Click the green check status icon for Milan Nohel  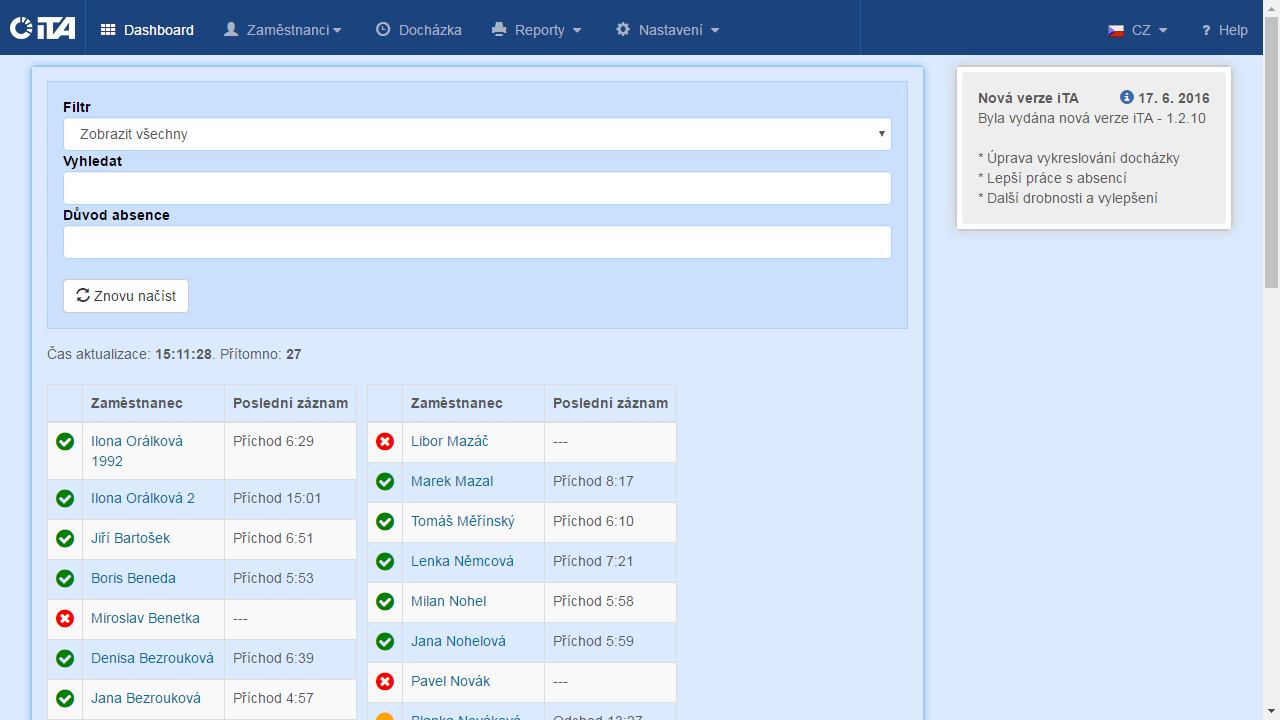pos(385,601)
